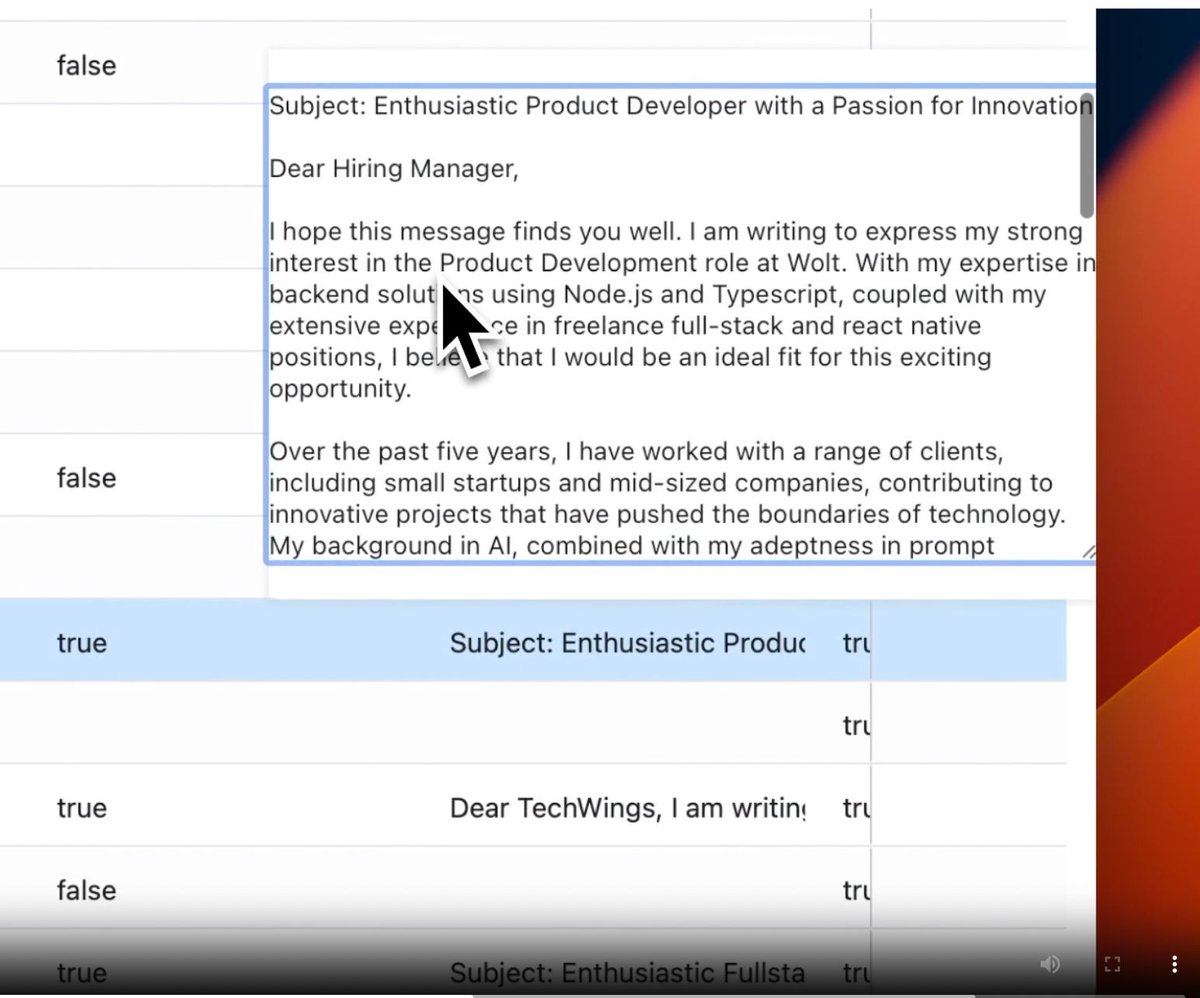Toggle the bottom row's true value
The image size is (1200, 998).
(81, 972)
